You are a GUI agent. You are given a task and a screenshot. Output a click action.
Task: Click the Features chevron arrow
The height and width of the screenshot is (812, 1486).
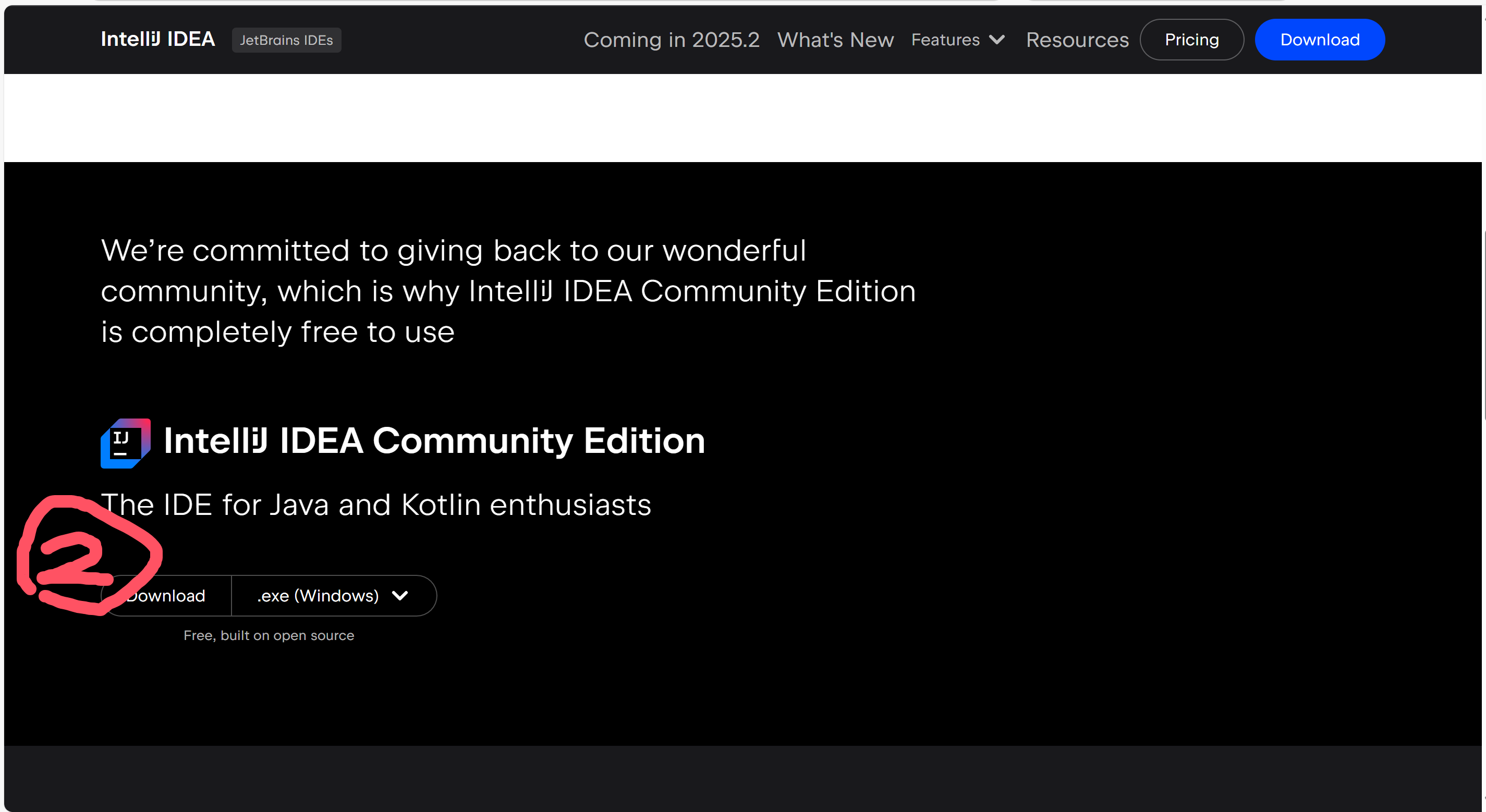997,40
